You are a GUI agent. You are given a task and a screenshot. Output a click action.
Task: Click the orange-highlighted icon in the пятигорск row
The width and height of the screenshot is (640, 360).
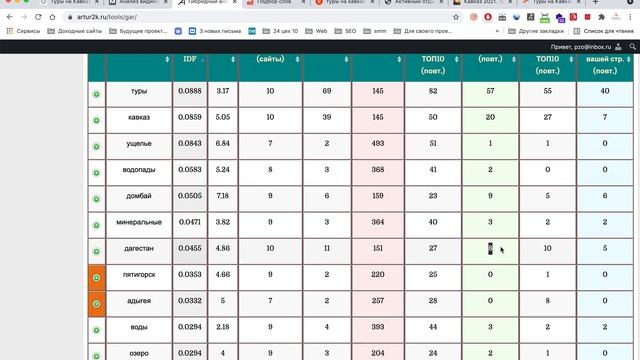tap(96, 278)
